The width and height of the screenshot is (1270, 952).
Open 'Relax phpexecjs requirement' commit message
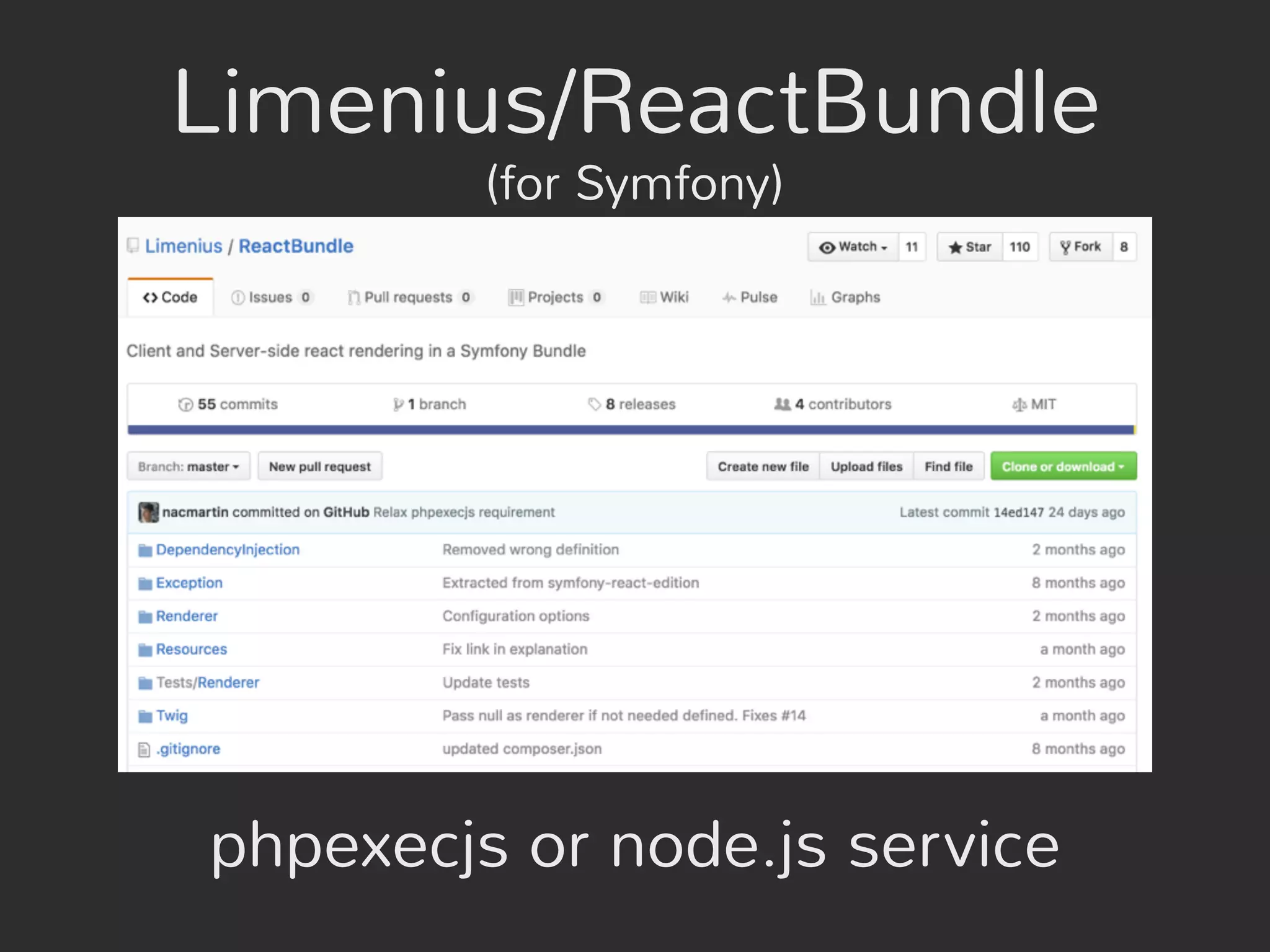[464, 512]
